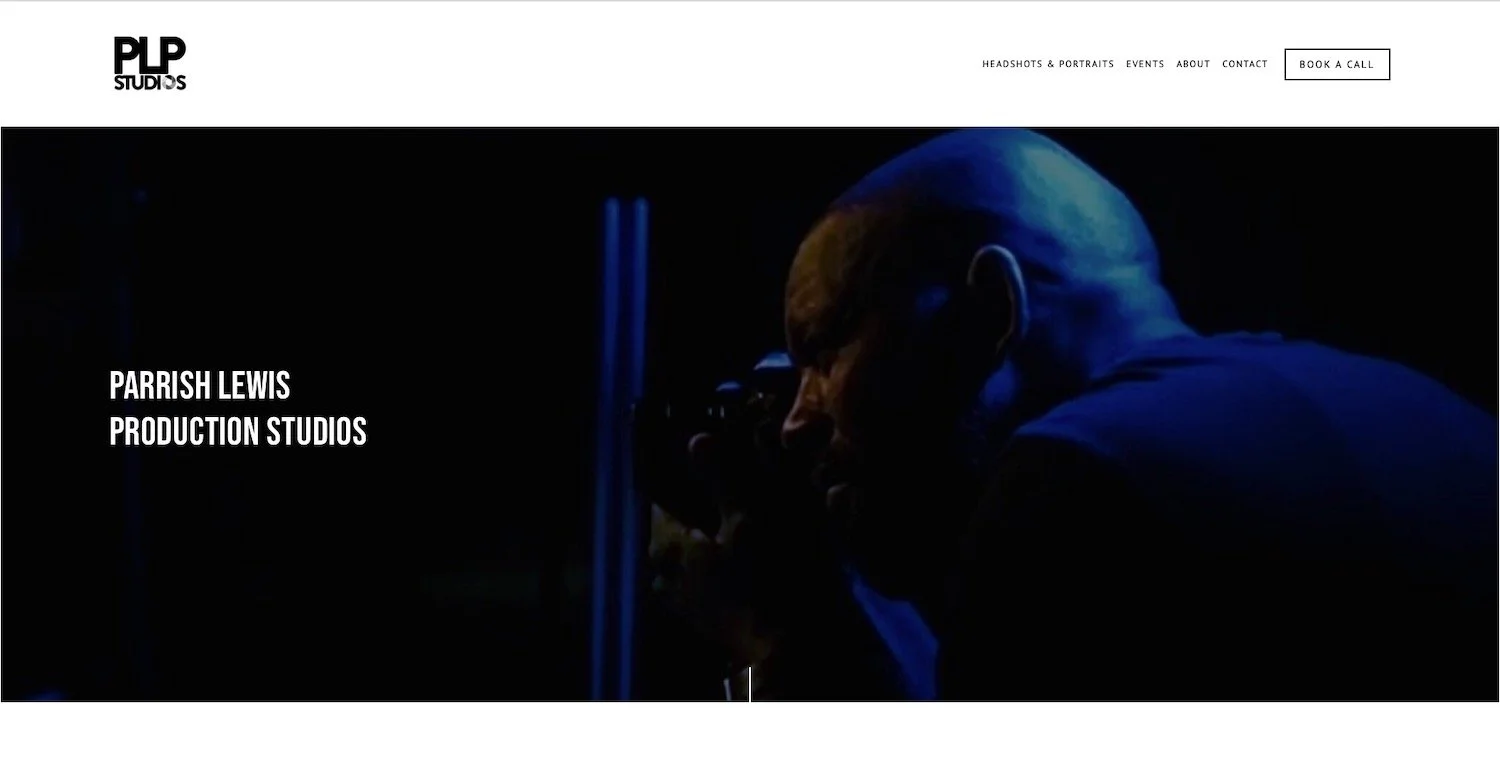1500x782 pixels.
Task: Click the white scroll indicator line
Action: (750, 684)
